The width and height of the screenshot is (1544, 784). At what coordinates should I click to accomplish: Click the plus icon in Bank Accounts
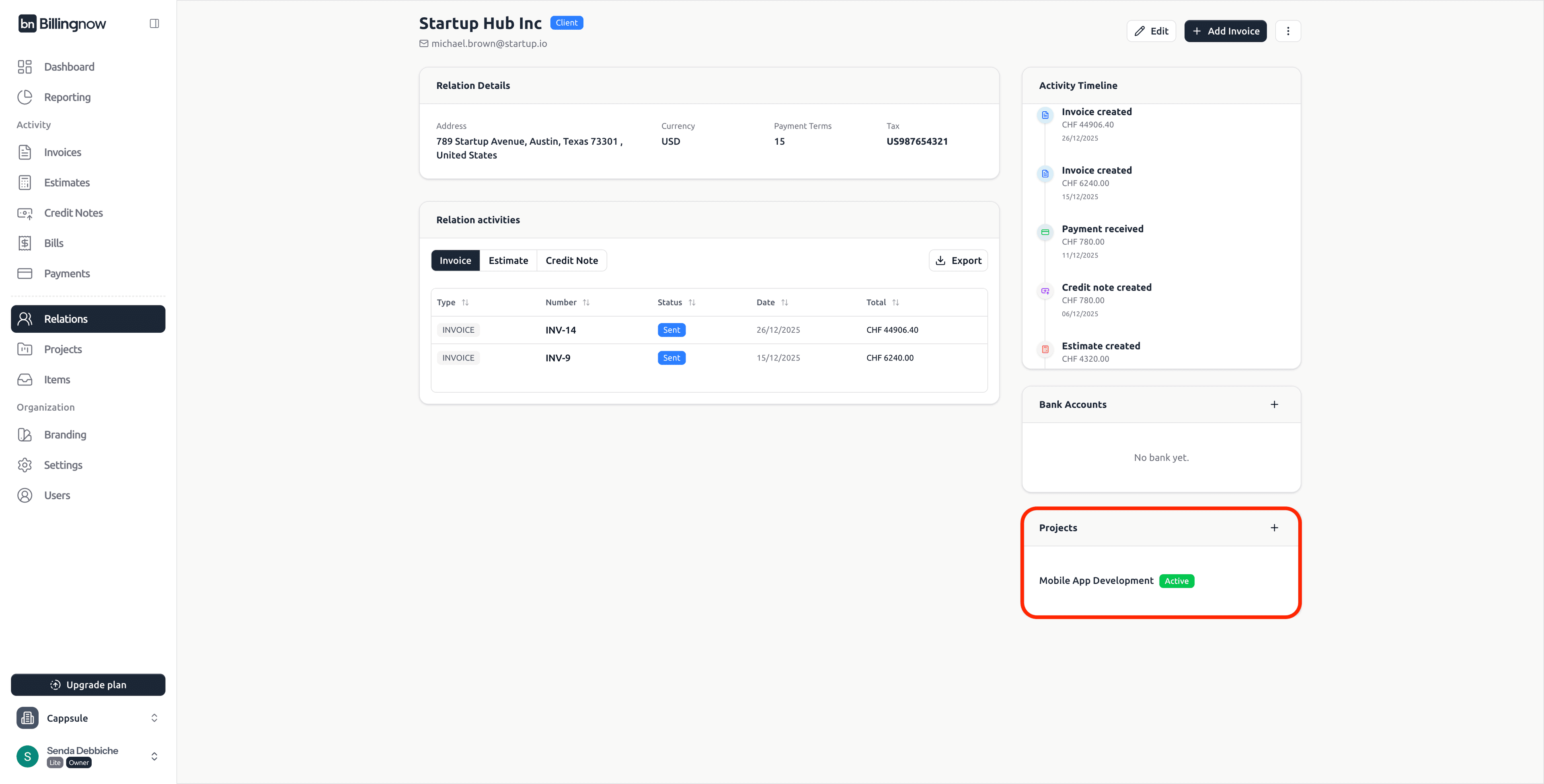point(1274,404)
